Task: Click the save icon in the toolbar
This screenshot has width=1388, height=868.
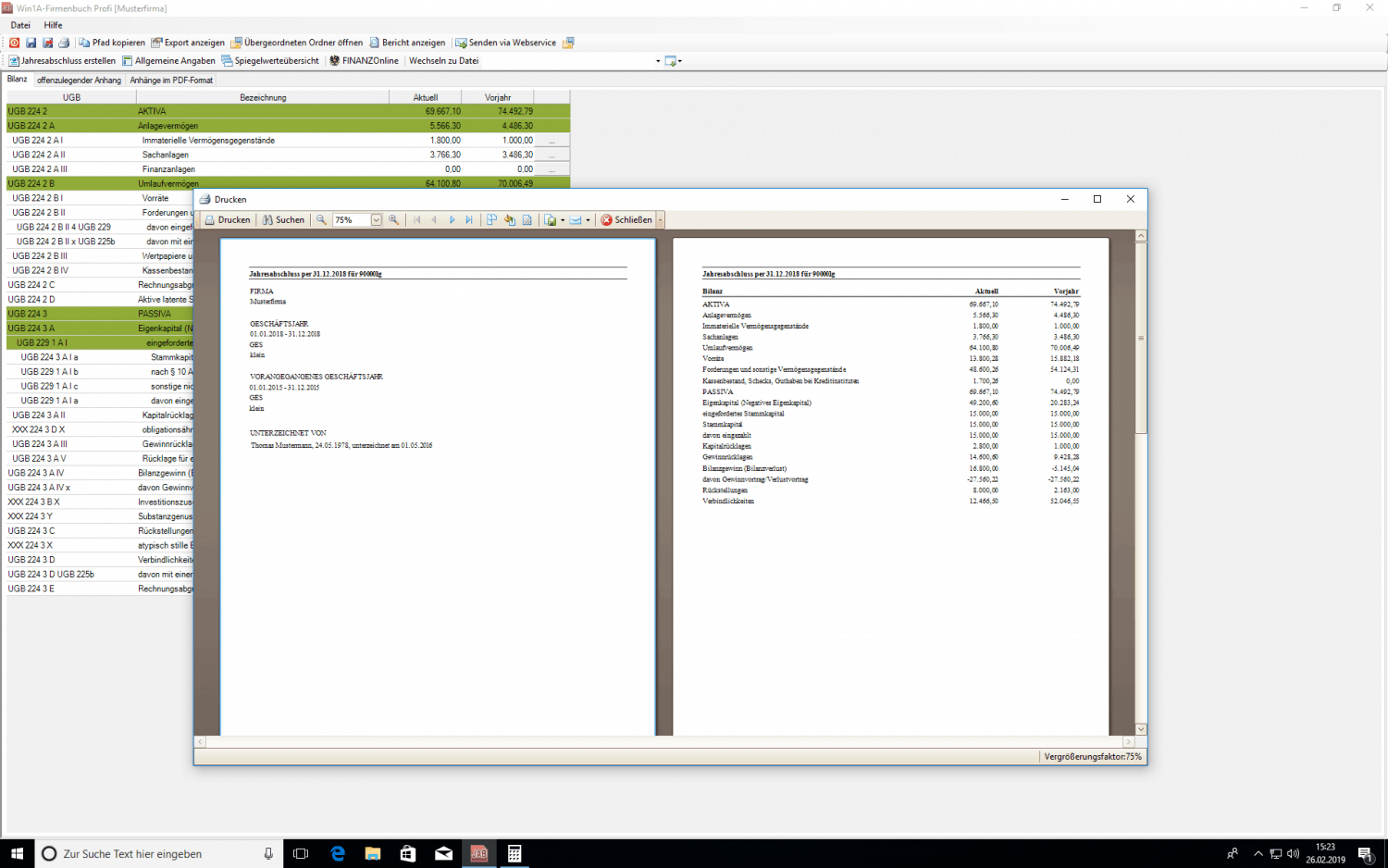Action: click(31, 43)
